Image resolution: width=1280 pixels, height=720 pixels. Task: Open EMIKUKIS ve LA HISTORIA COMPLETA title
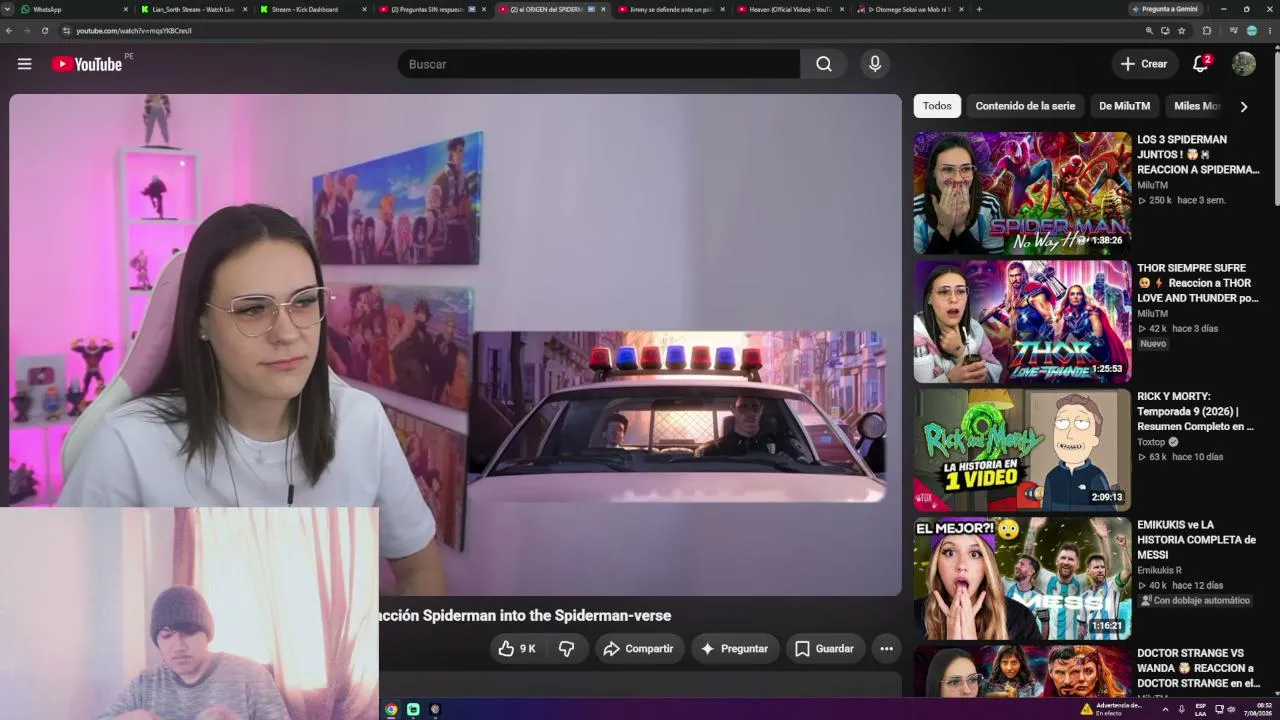pos(1196,540)
